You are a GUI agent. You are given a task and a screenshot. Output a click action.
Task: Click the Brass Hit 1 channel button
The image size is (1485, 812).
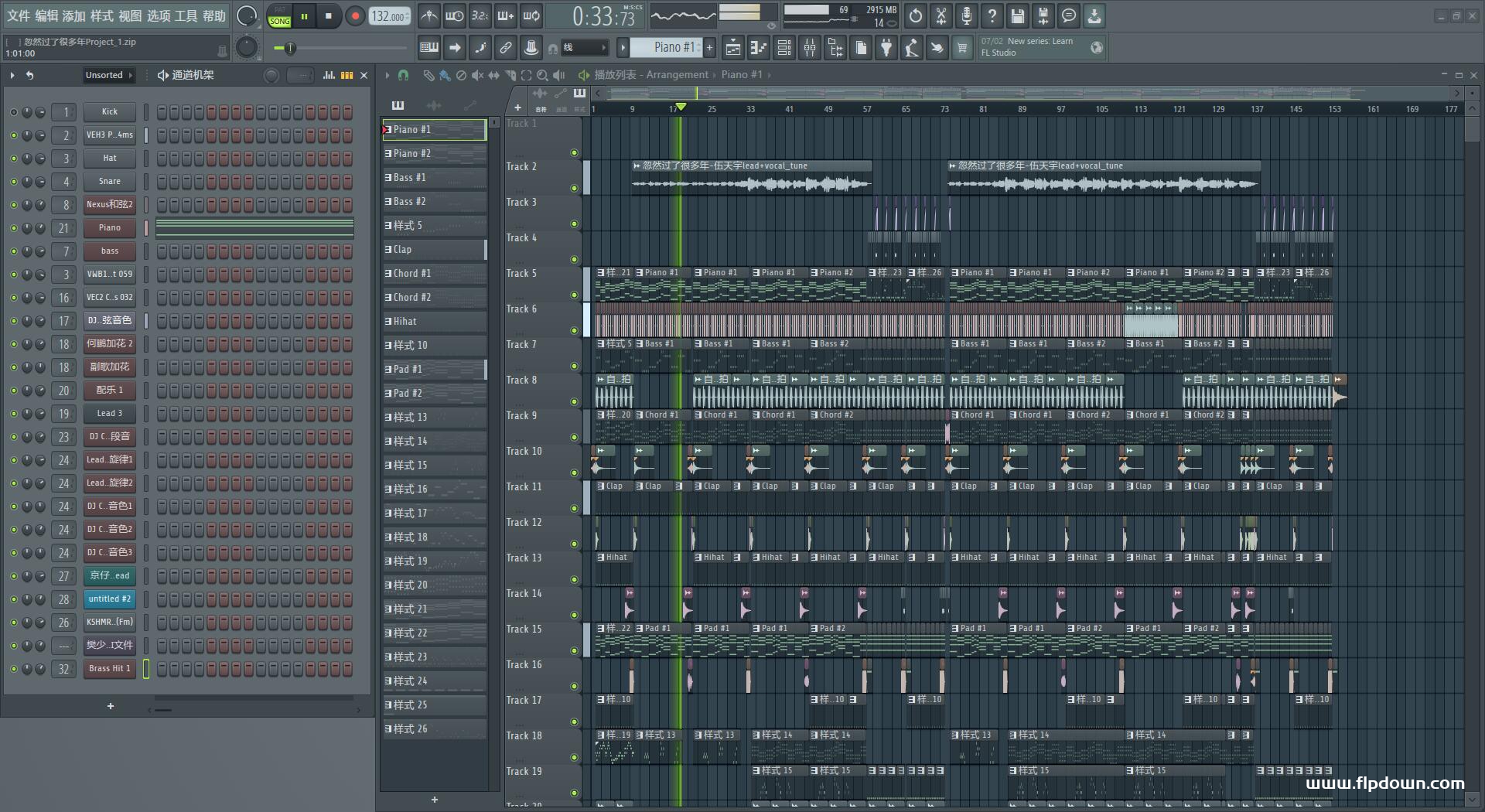coord(110,669)
